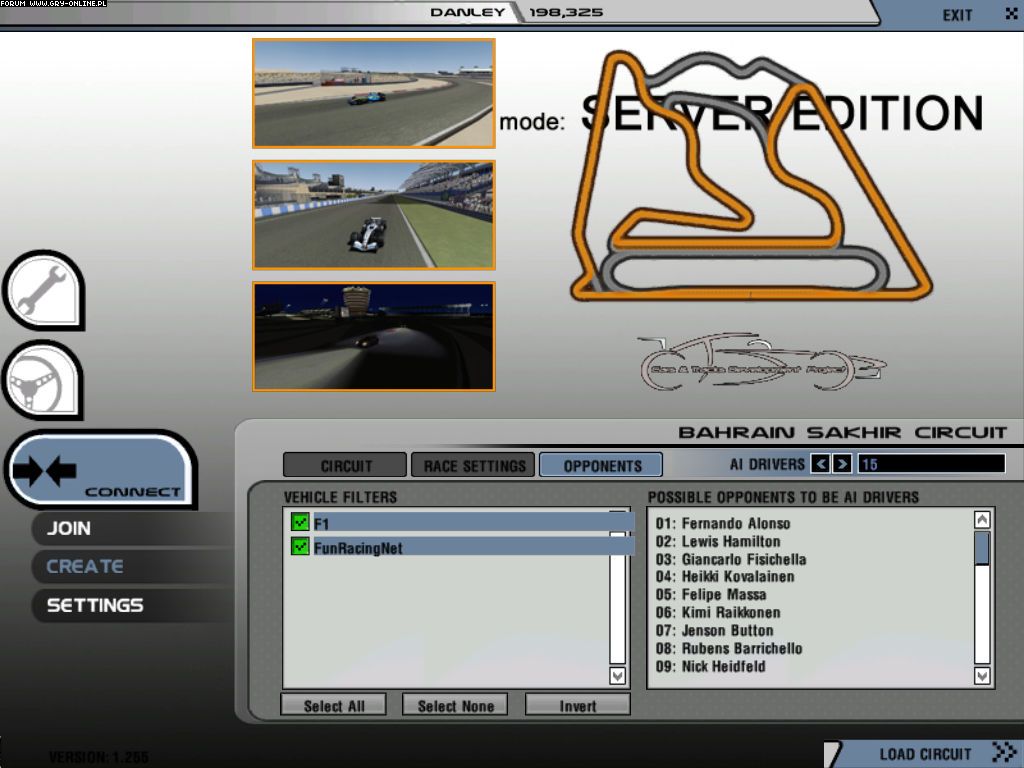This screenshot has width=1024, height=768.
Task: Select driver 06: Kimi Raikkonen
Action: (718, 613)
